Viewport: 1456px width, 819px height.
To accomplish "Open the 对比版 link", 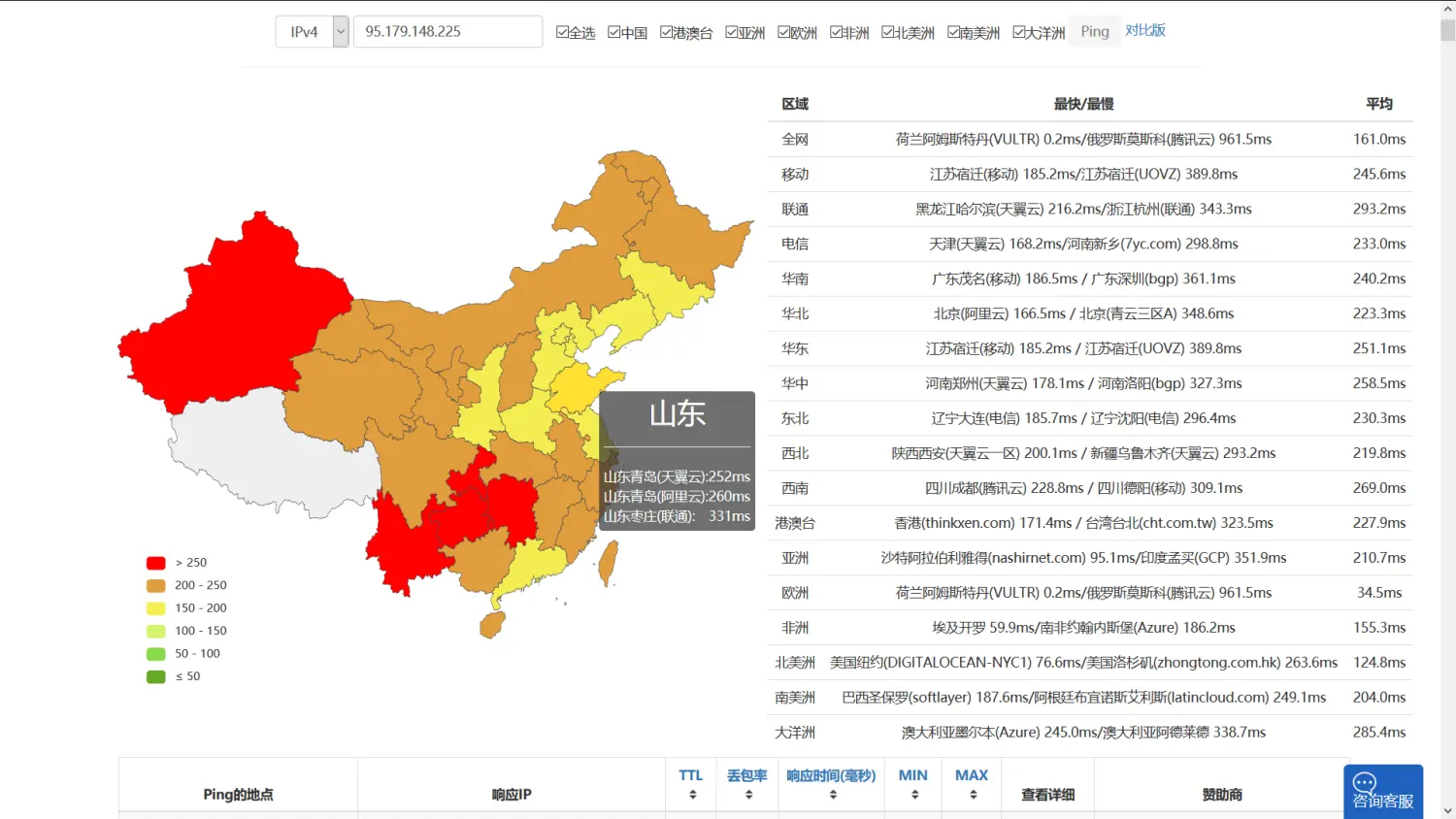I will [1145, 31].
